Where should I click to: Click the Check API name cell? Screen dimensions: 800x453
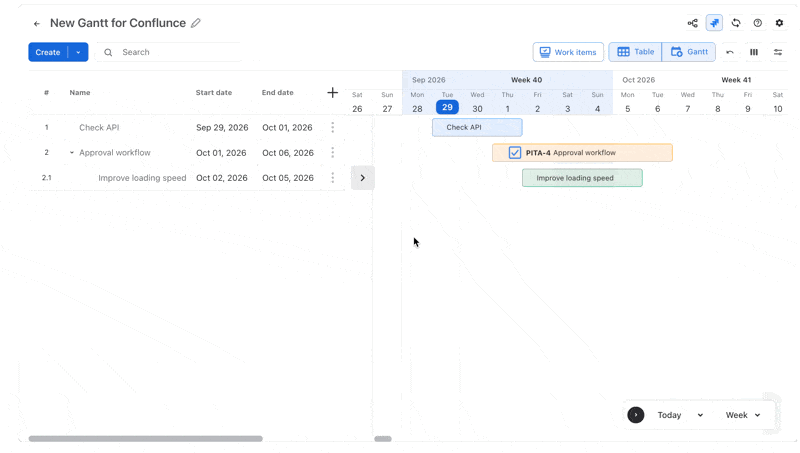click(99, 128)
